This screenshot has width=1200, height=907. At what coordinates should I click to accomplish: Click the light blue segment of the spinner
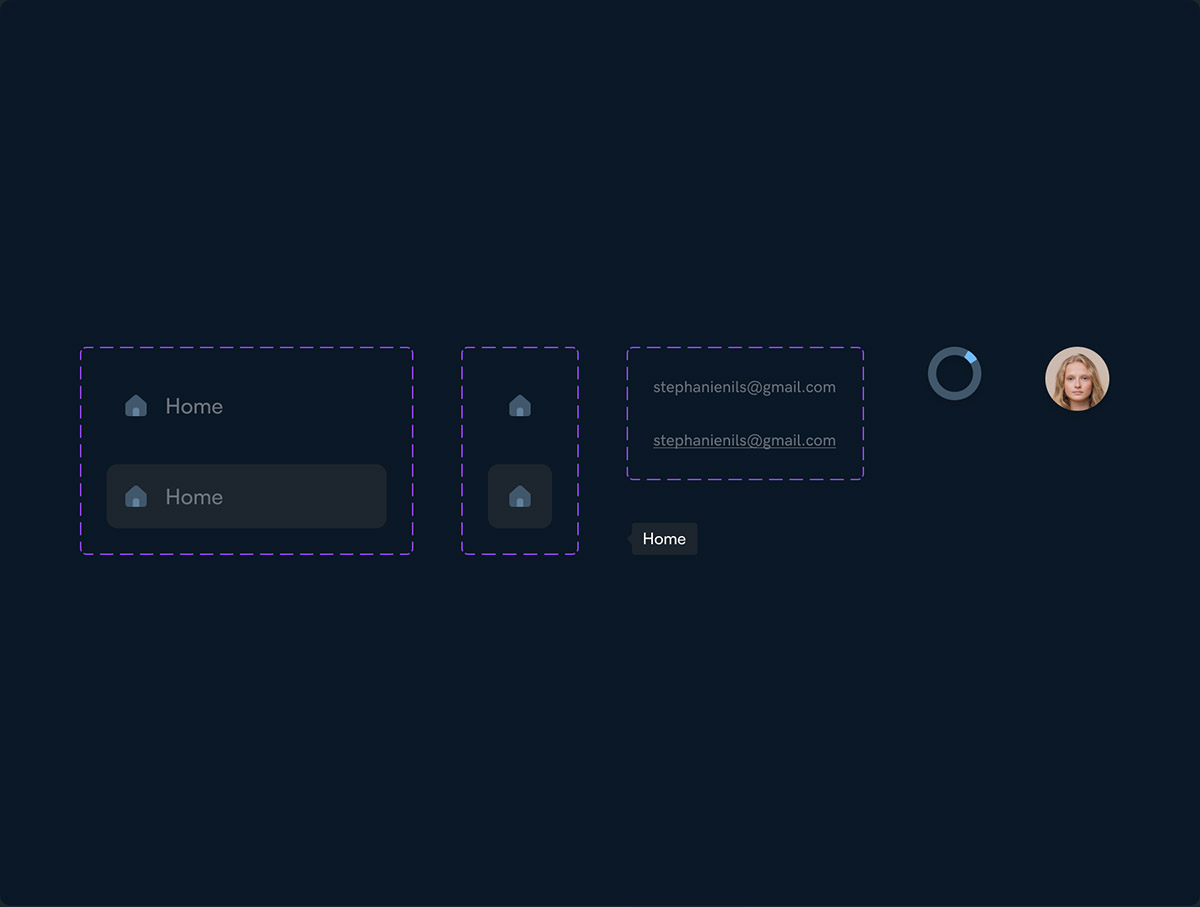point(970,357)
